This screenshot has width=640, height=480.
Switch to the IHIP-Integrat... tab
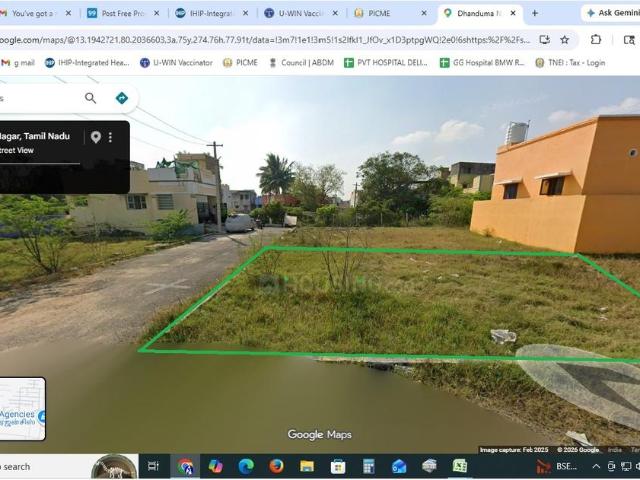click(x=211, y=13)
